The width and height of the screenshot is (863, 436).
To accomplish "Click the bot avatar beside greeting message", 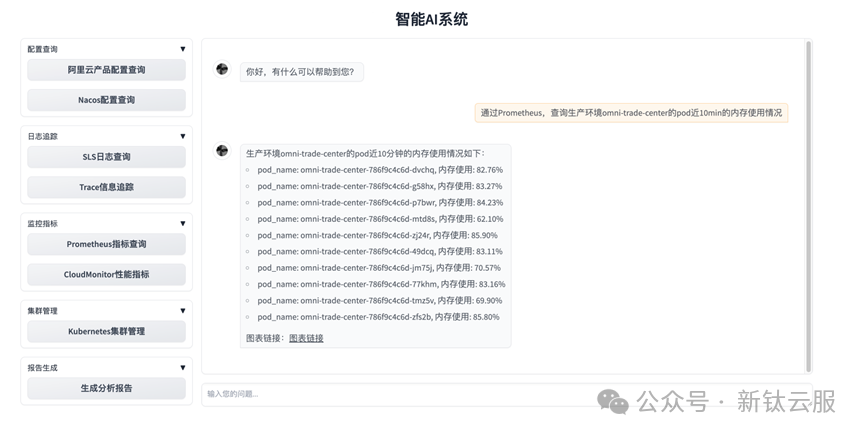I will [x=222, y=69].
